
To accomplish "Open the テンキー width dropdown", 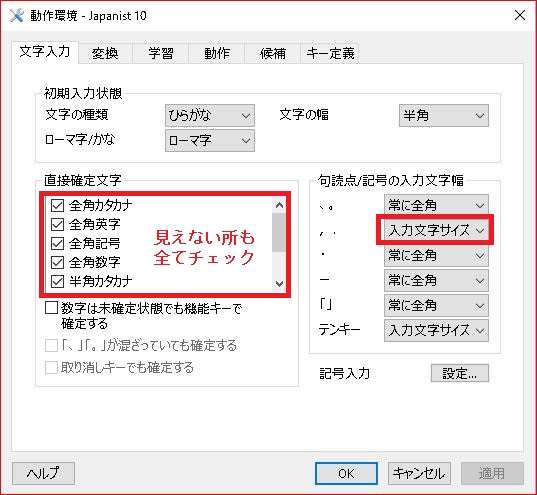I will coord(436,331).
